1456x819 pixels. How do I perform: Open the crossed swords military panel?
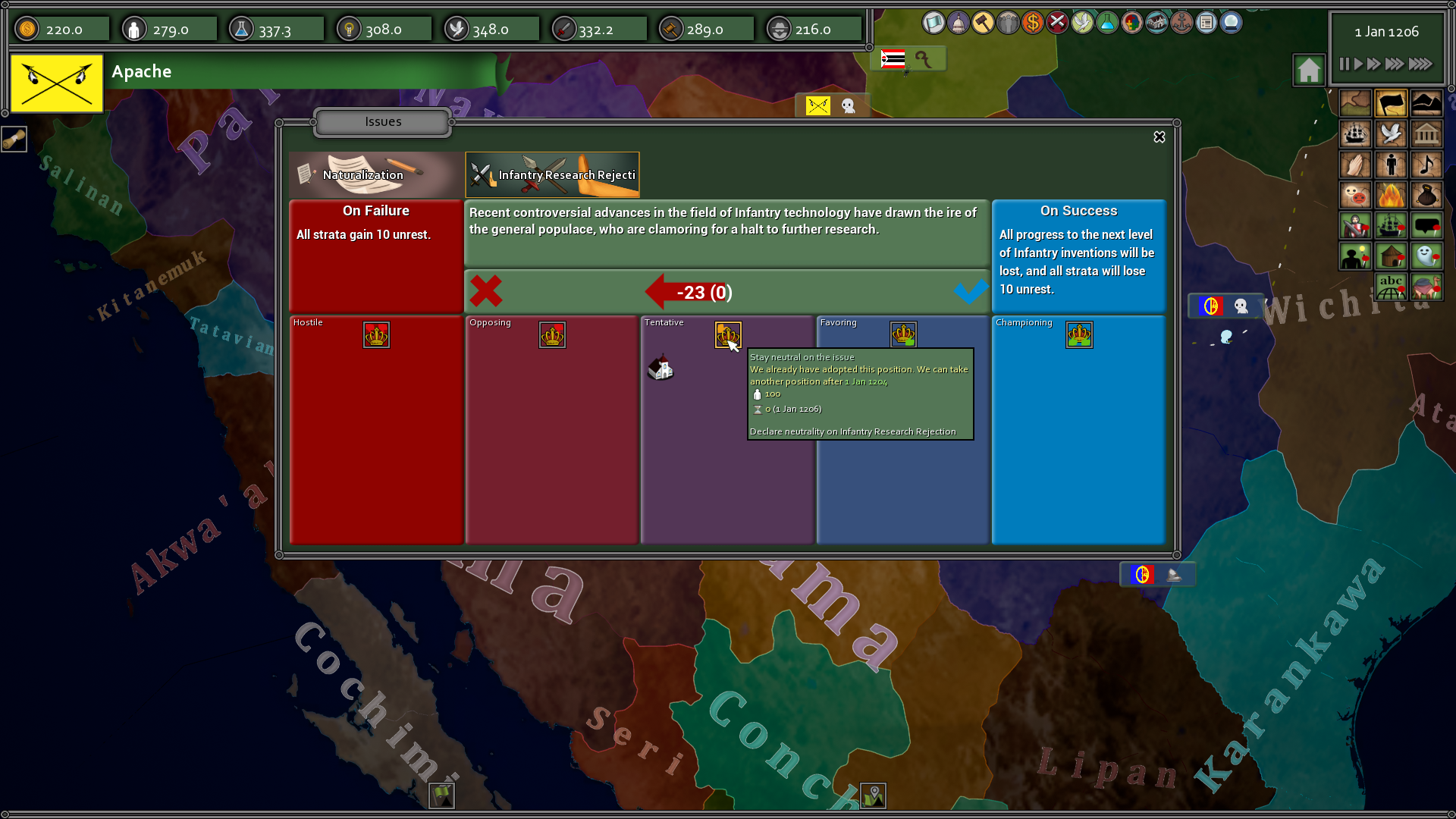[1057, 23]
